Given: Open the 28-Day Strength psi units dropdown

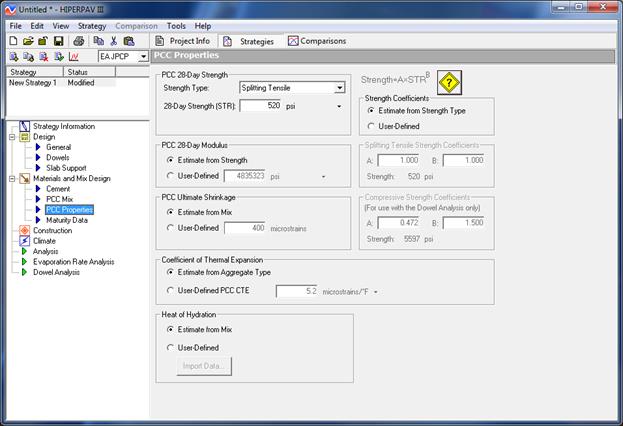Looking at the screenshot, I should [339, 106].
